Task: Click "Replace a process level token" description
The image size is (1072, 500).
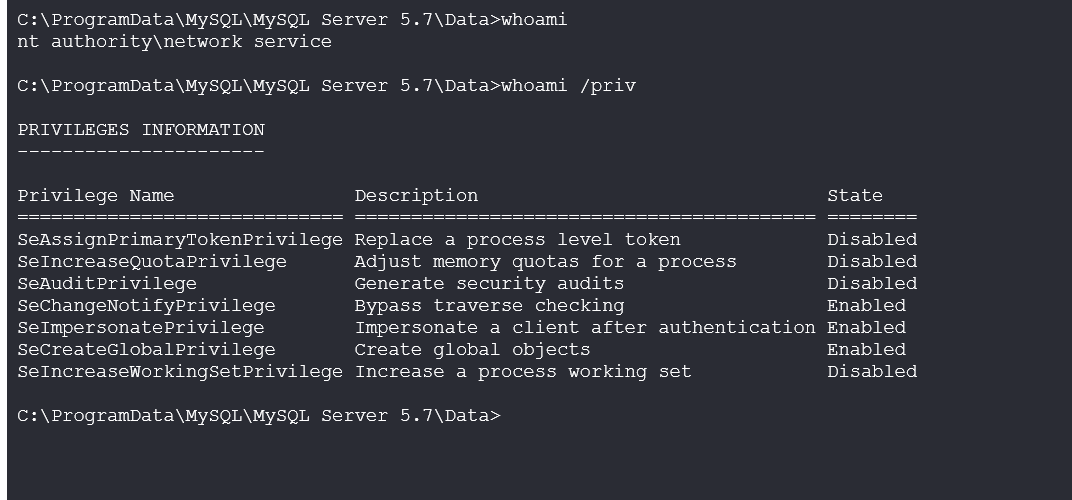Action: (517, 240)
